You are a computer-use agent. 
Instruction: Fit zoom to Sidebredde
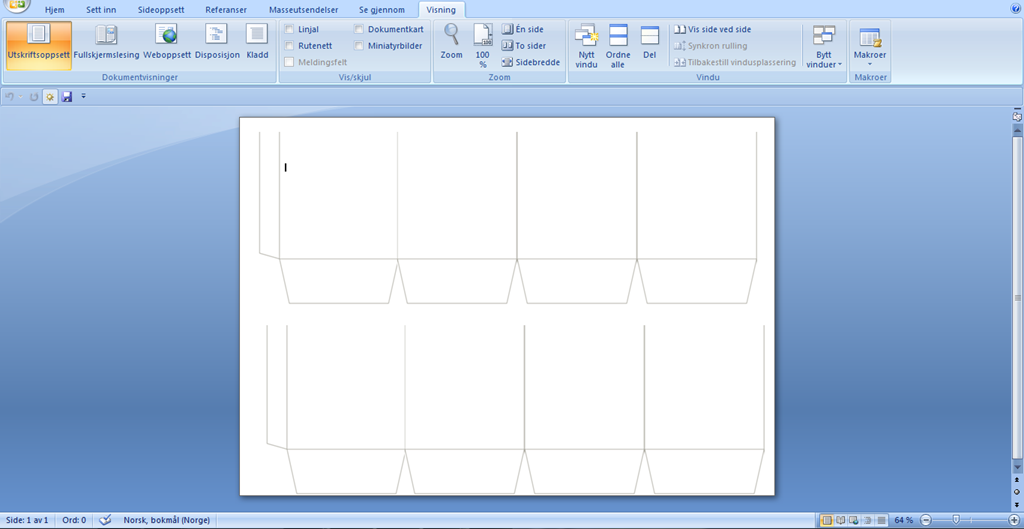[x=531, y=62]
